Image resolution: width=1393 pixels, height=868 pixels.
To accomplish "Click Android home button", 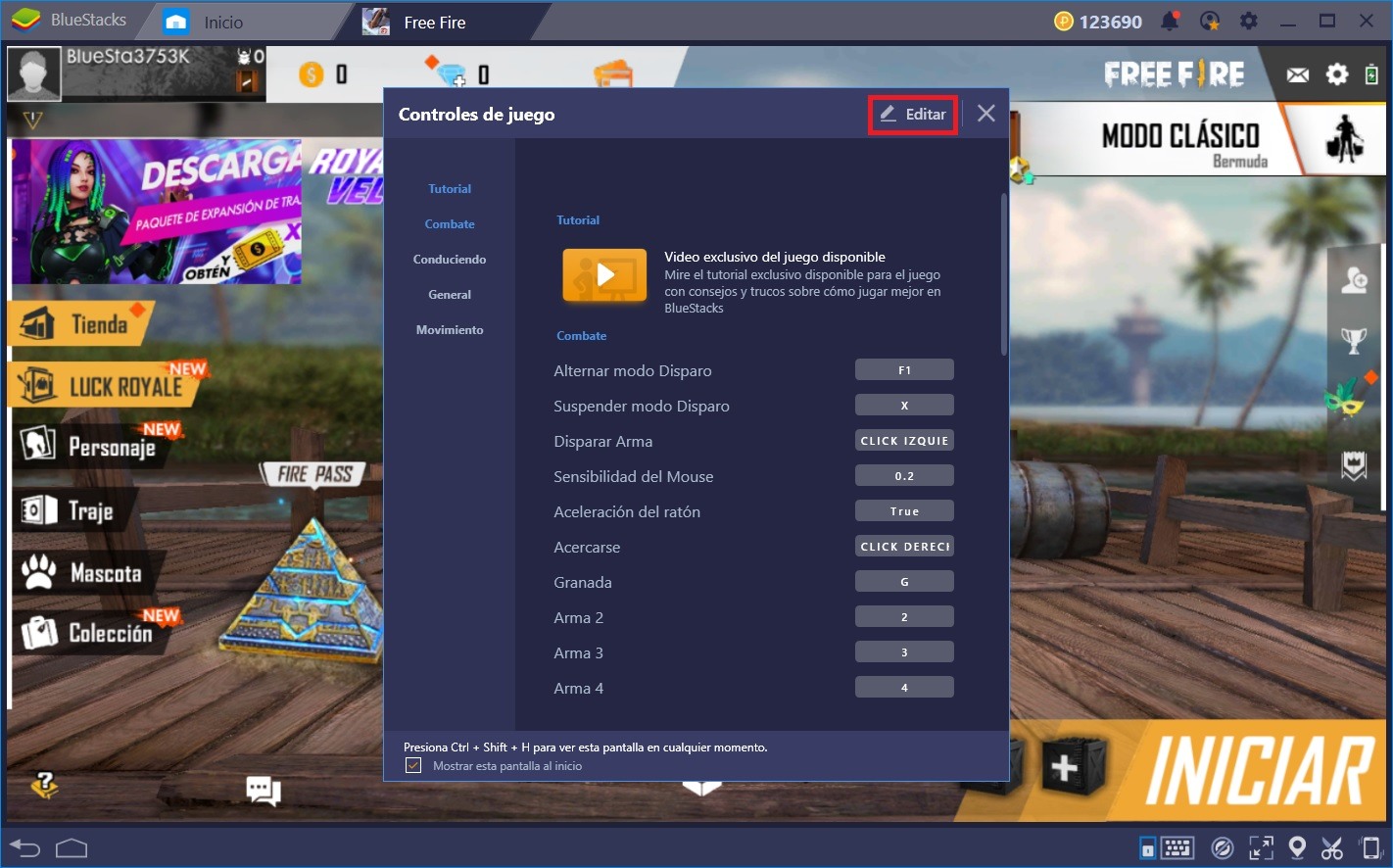I will coord(72,847).
